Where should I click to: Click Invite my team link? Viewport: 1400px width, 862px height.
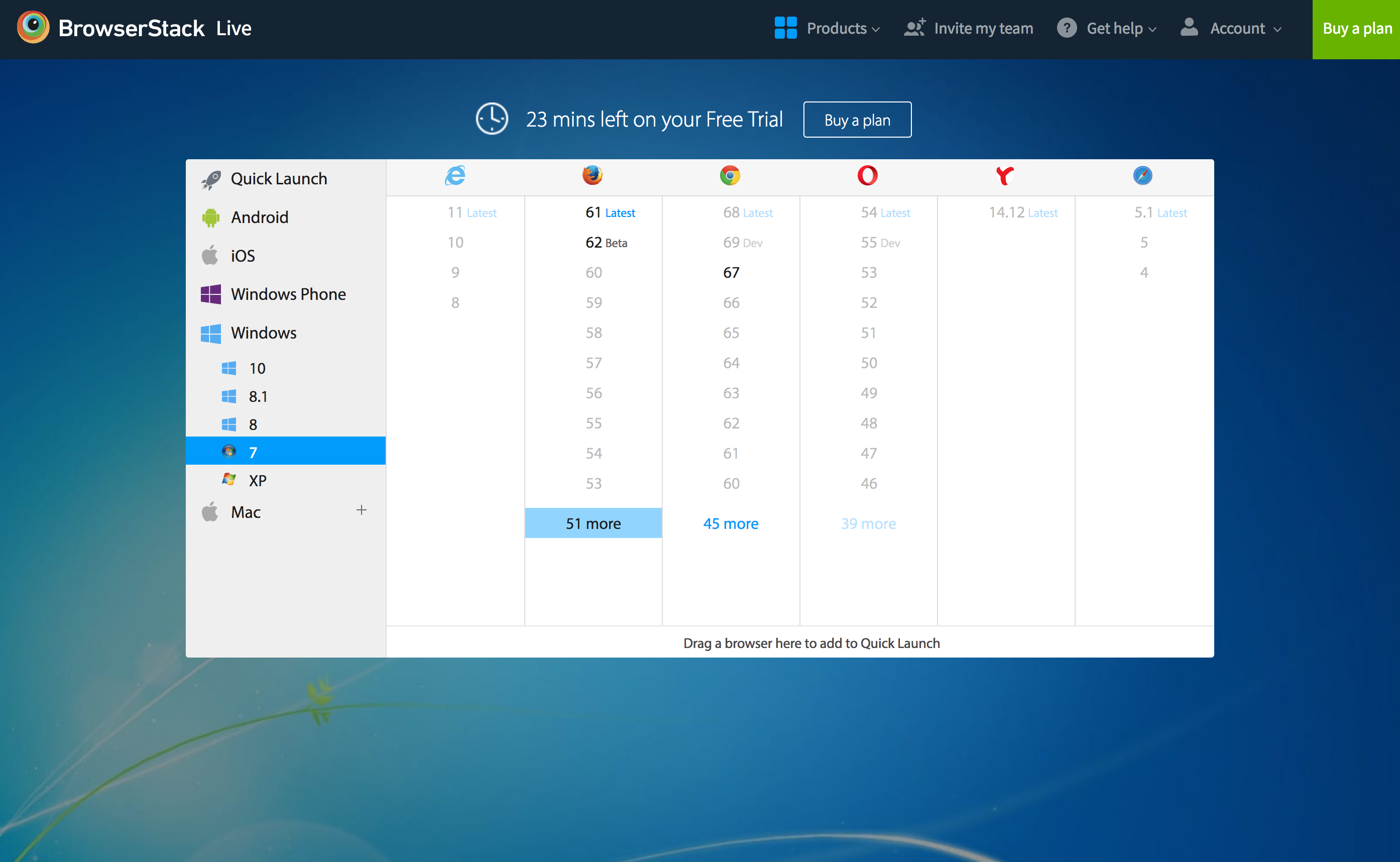[x=968, y=28]
